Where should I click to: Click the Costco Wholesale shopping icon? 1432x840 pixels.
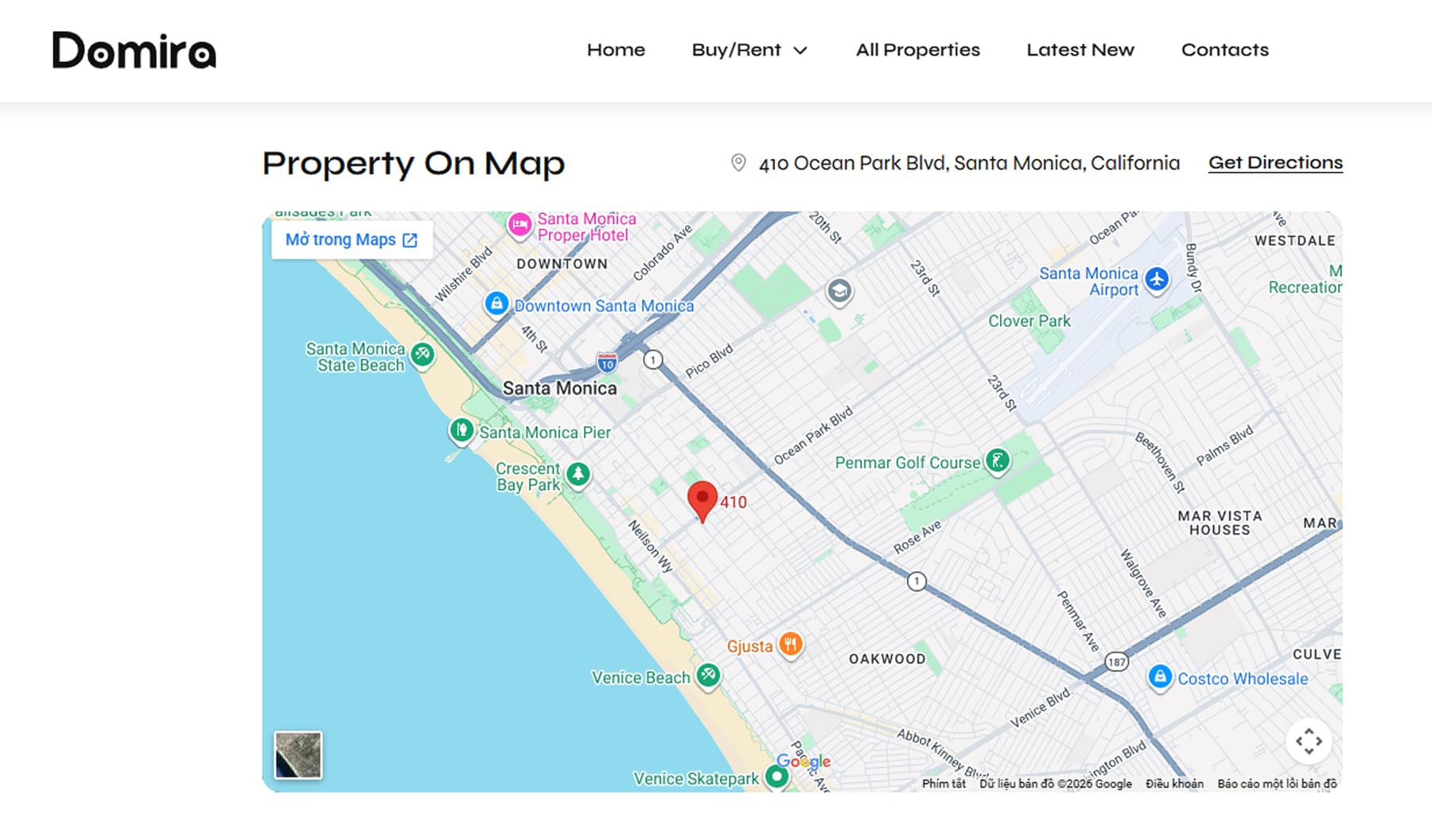pyautogui.click(x=1160, y=677)
